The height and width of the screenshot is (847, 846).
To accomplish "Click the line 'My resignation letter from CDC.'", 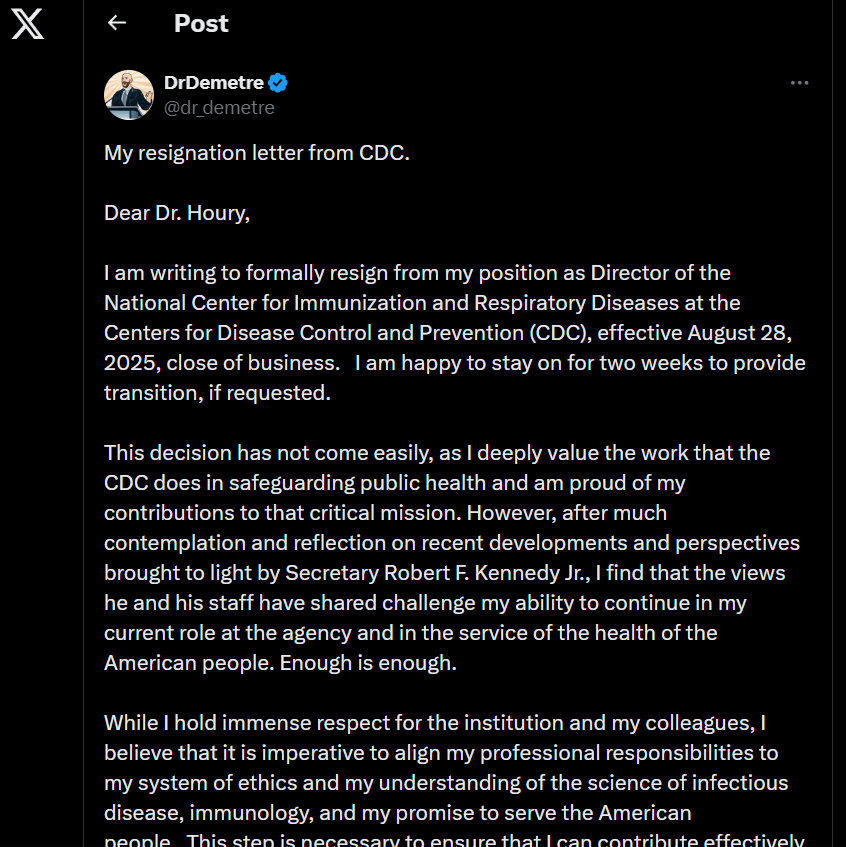I will (x=257, y=153).
